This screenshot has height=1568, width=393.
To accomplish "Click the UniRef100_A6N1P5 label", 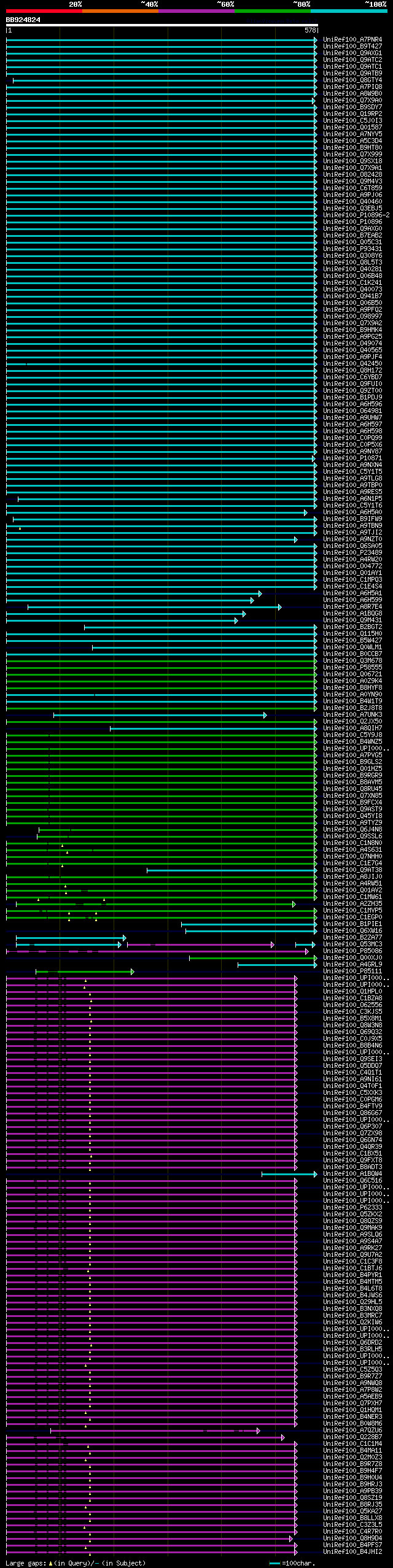I will [352, 499].
